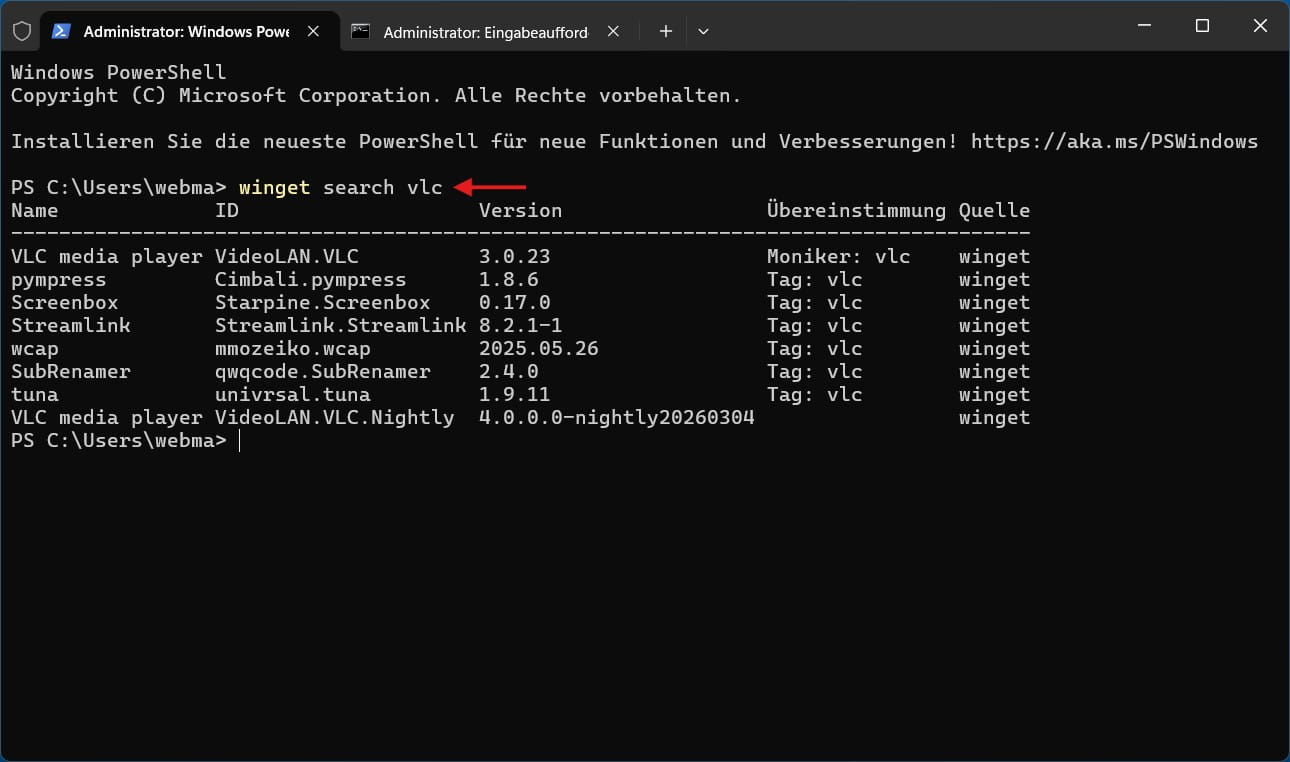Viewport: 1290px width, 762px height.
Task: Click the VideoLAN.VLC package ID
Action: click(286, 256)
